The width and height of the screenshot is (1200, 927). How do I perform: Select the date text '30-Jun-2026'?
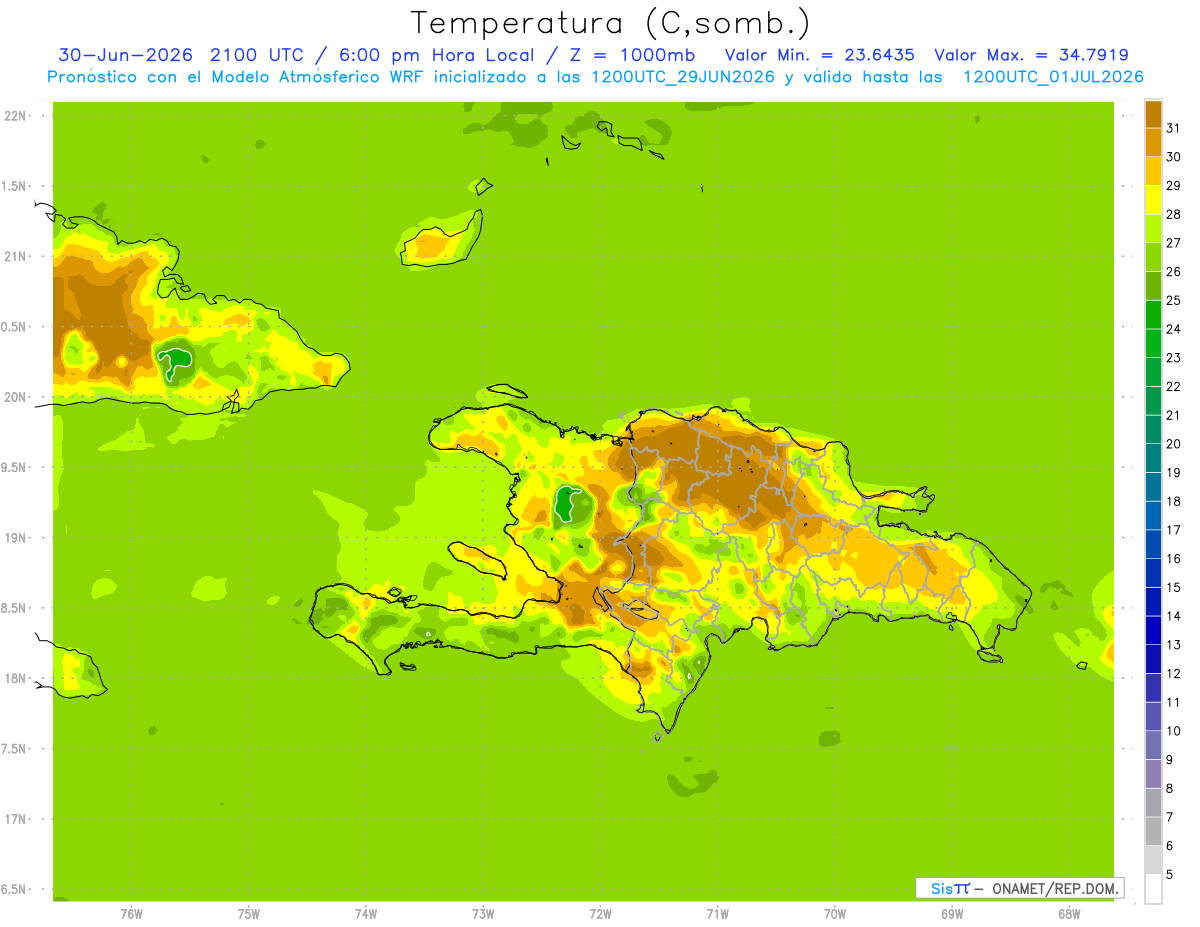coord(125,55)
